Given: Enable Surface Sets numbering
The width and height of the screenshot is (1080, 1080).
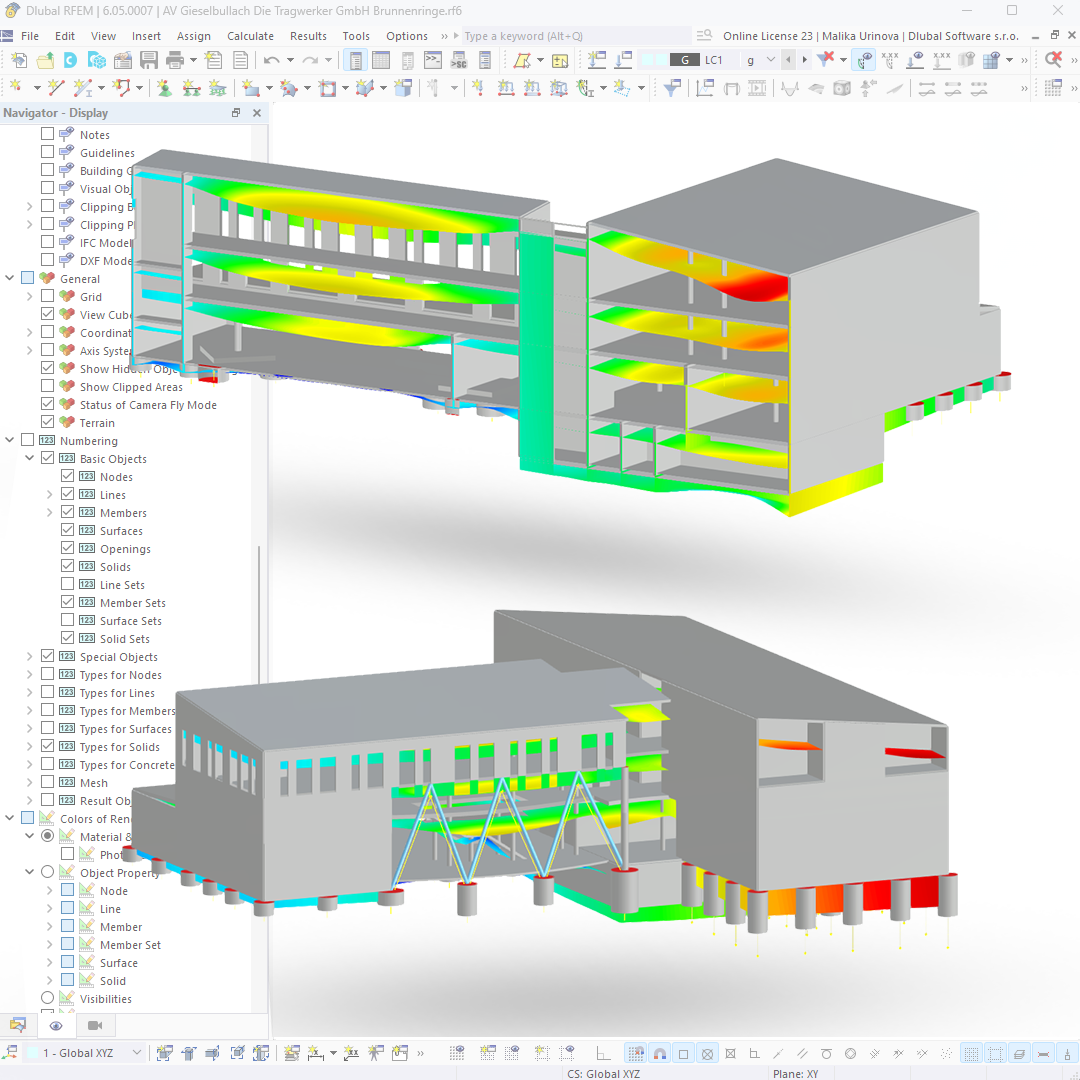Looking at the screenshot, I should pos(68,620).
